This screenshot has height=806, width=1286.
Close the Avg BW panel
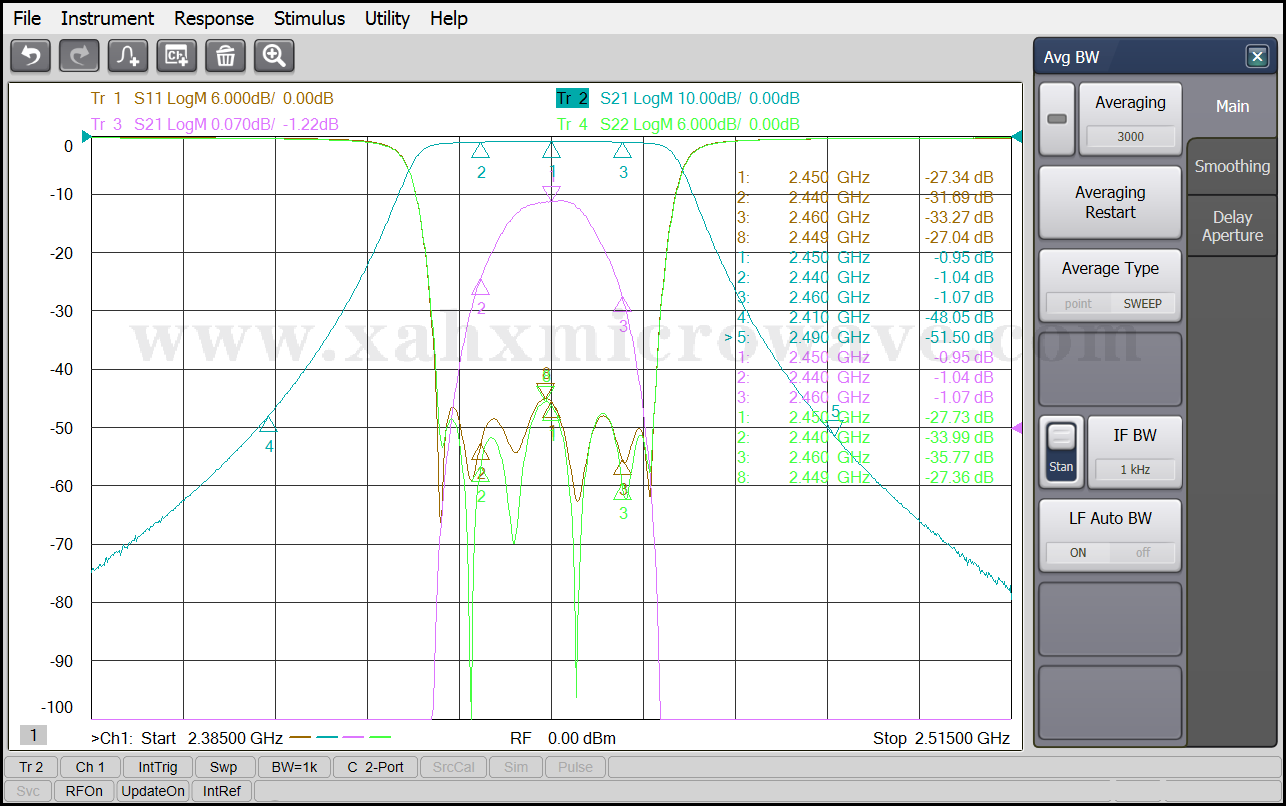point(1257,57)
